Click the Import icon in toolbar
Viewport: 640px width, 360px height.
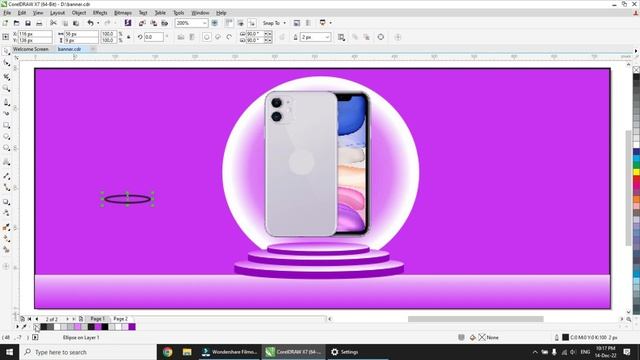click(142, 23)
